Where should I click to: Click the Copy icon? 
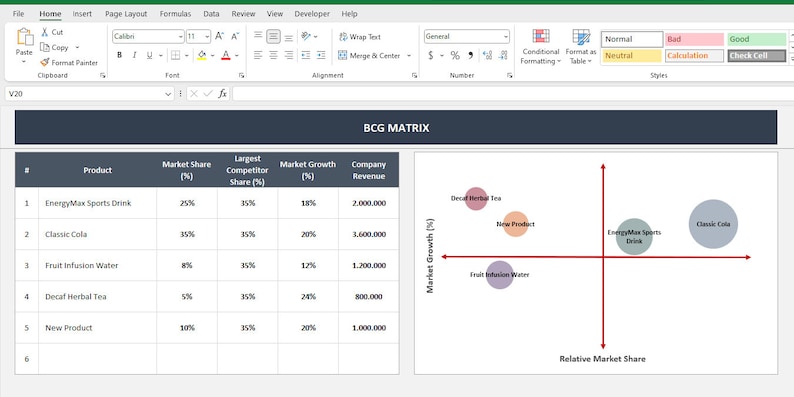pyautogui.click(x=45, y=47)
